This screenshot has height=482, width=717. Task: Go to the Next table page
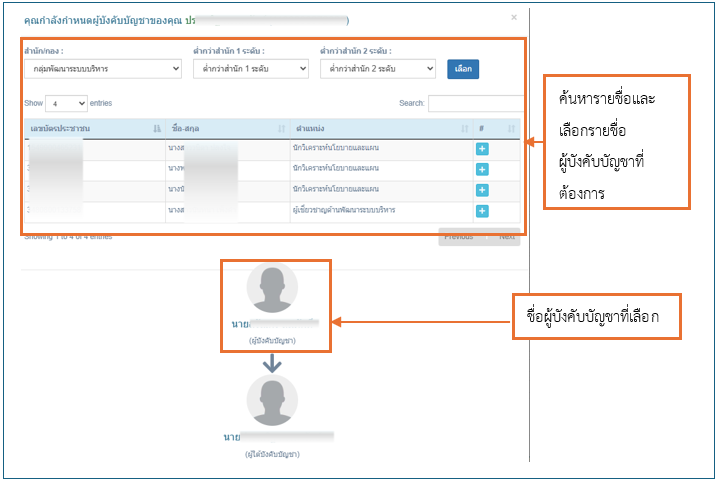tap(507, 237)
